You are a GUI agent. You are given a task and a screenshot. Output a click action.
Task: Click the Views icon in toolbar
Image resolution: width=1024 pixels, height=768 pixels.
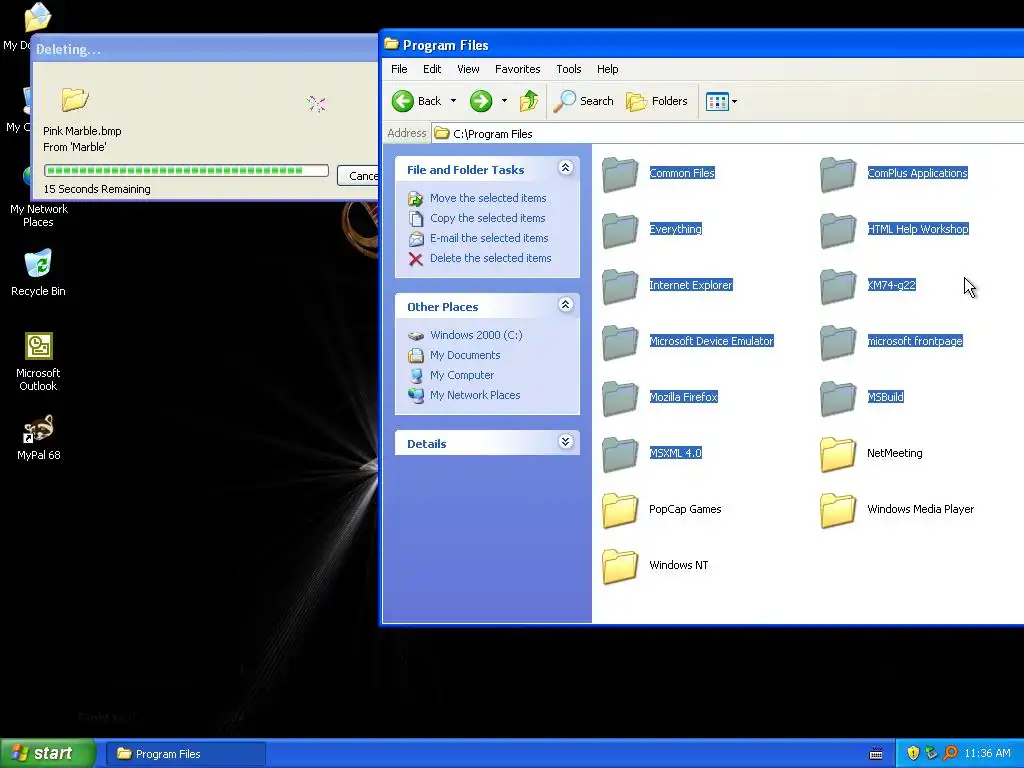717,102
